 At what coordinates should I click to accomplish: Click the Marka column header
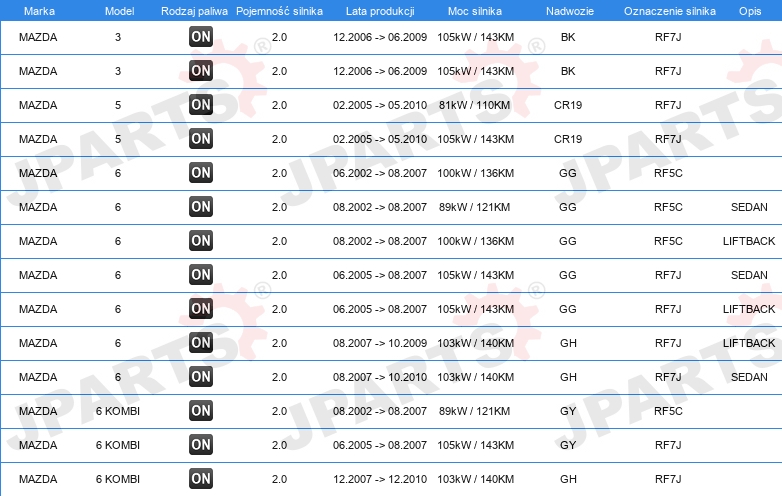coord(39,11)
